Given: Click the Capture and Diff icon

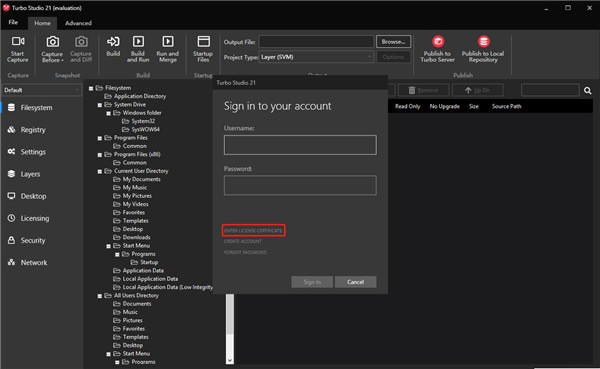Looking at the screenshot, I should (x=81, y=41).
